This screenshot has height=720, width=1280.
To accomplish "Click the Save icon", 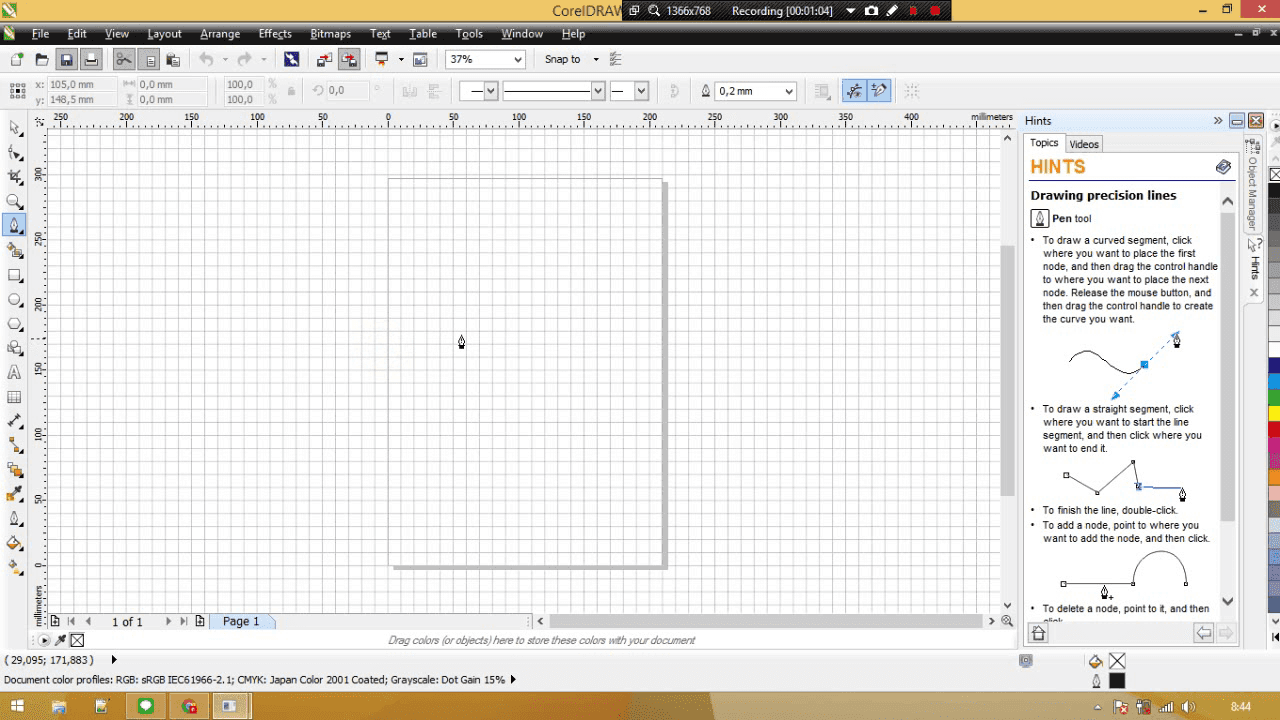I will click(66, 60).
